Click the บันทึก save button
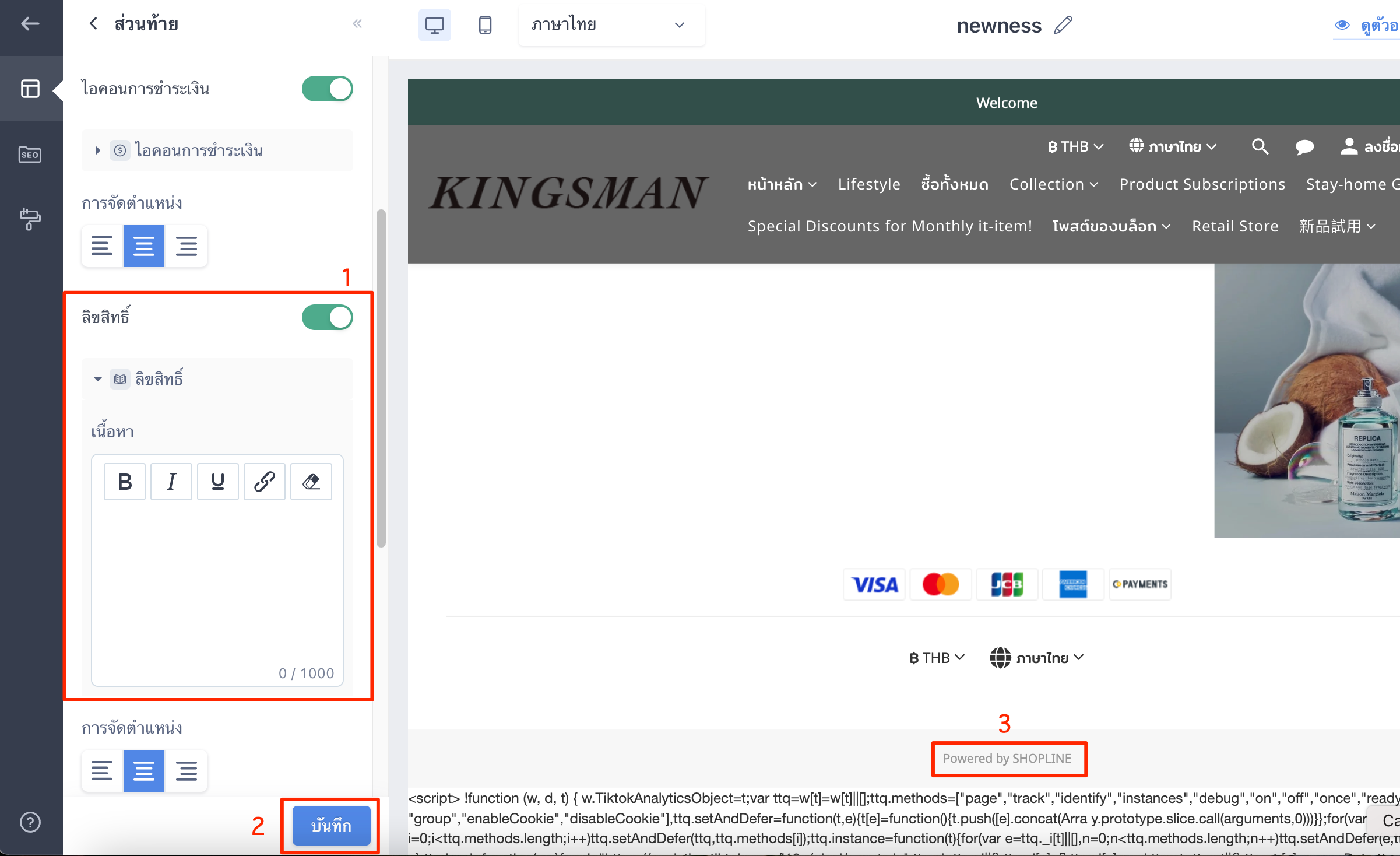 pyautogui.click(x=331, y=826)
